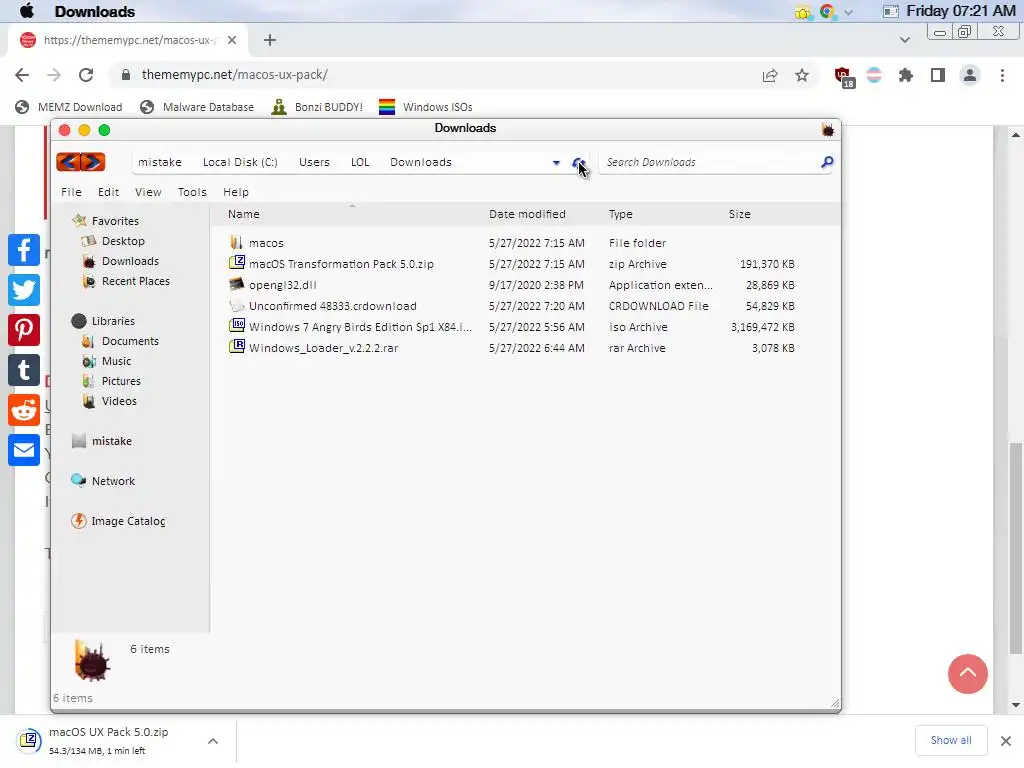Expand the tray chevron in top bar
Image resolution: width=1024 pixels, height=768 pixels.
[848, 12]
